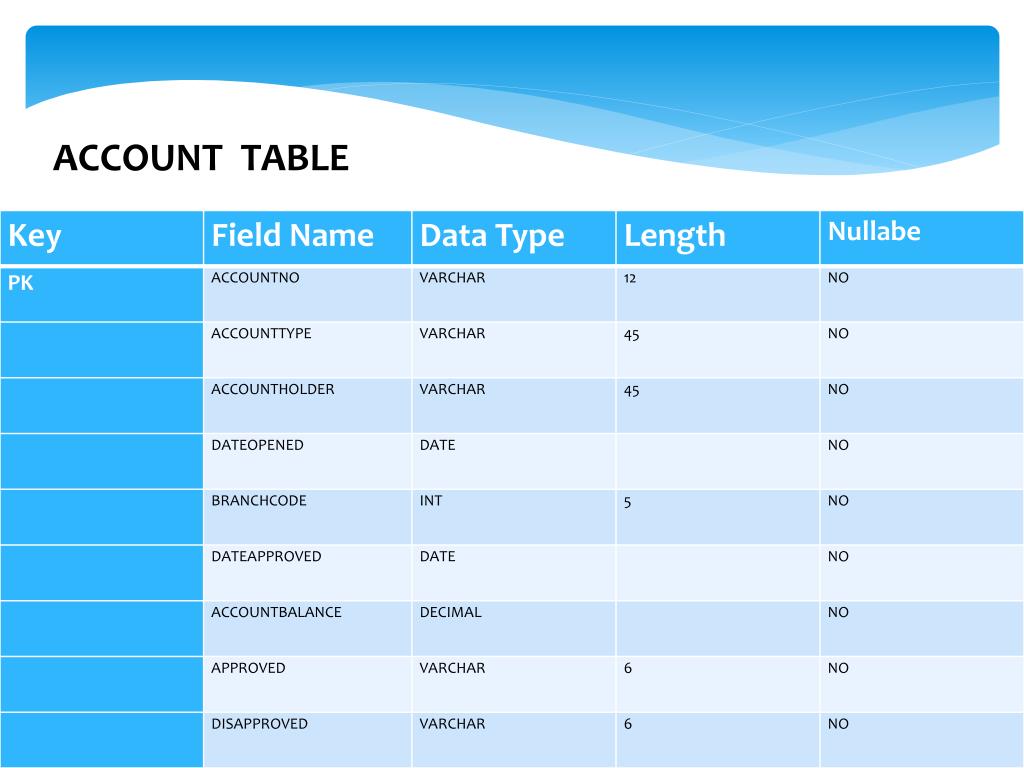
Task: Click DATE in the DATEAPPROVED row
Action: point(438,556)
